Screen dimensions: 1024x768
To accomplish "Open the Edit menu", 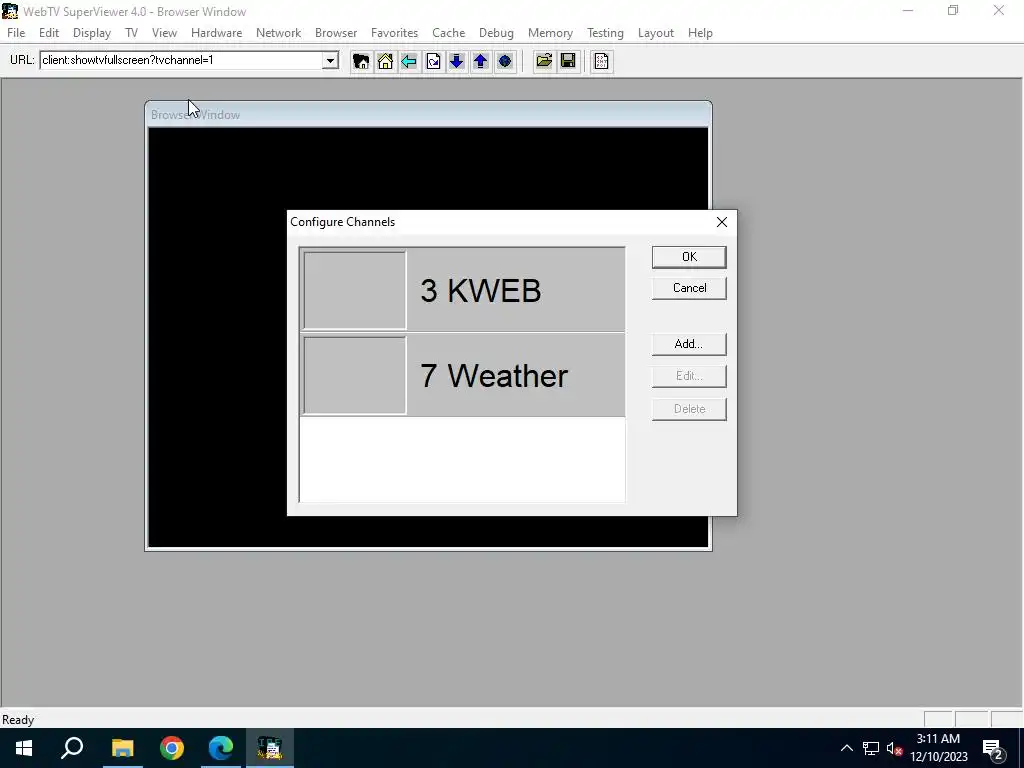I will (x=49, y=33).
